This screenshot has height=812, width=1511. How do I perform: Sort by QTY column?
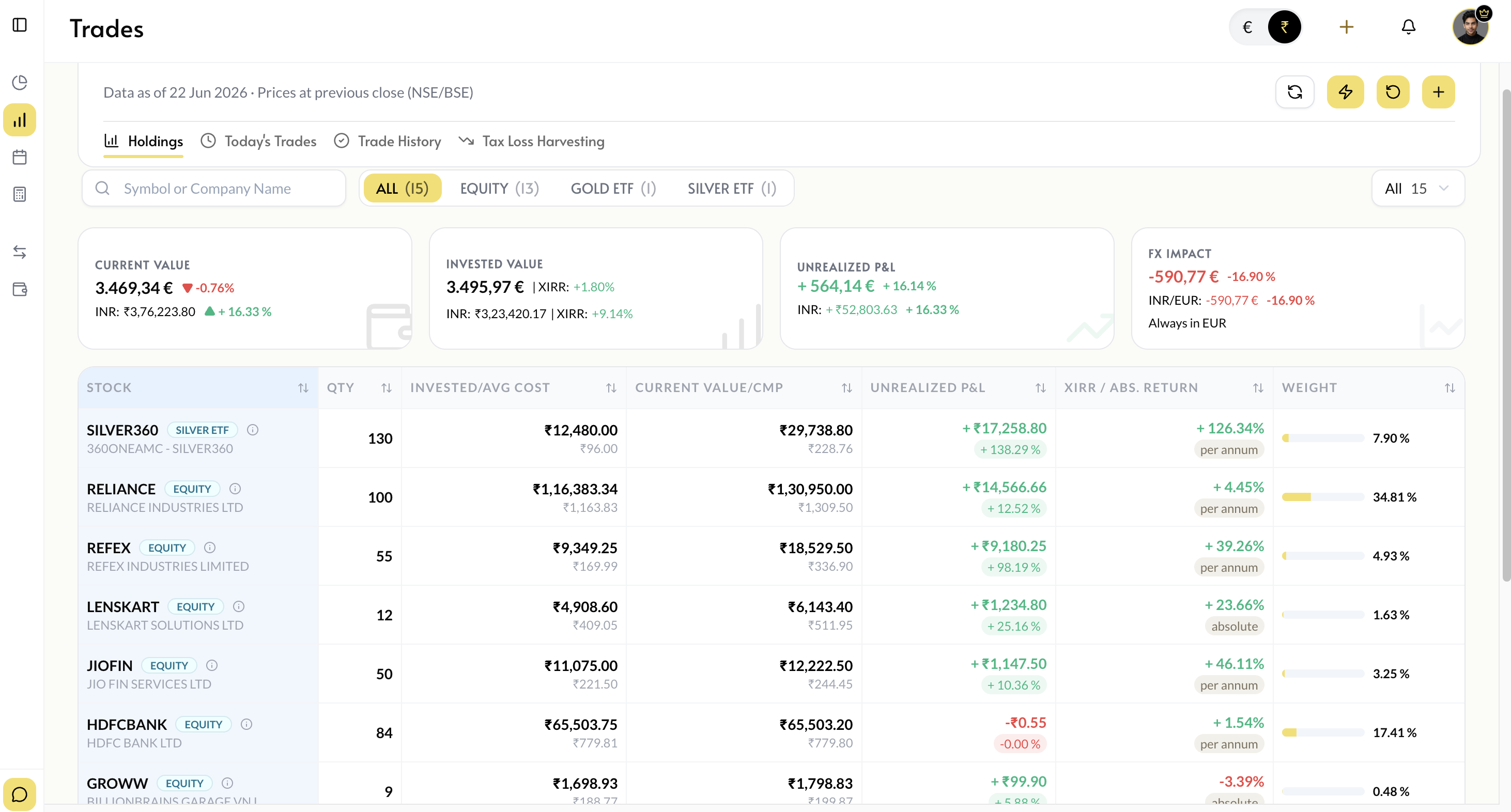coord(387,388)
